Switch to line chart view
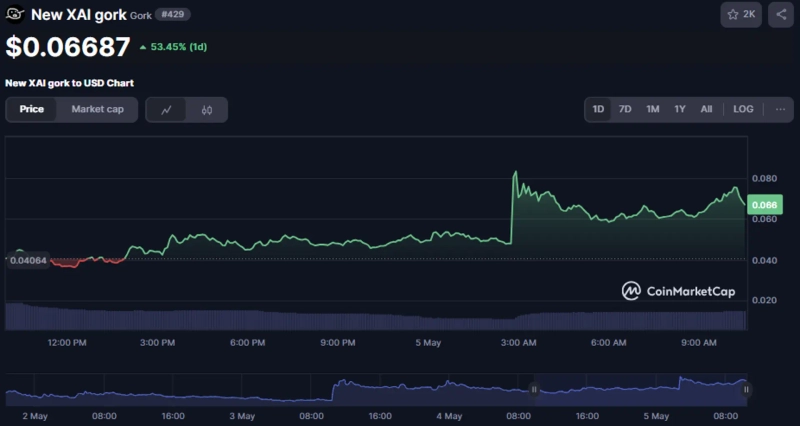Screen dimensions: 800x426 point(166,109)
